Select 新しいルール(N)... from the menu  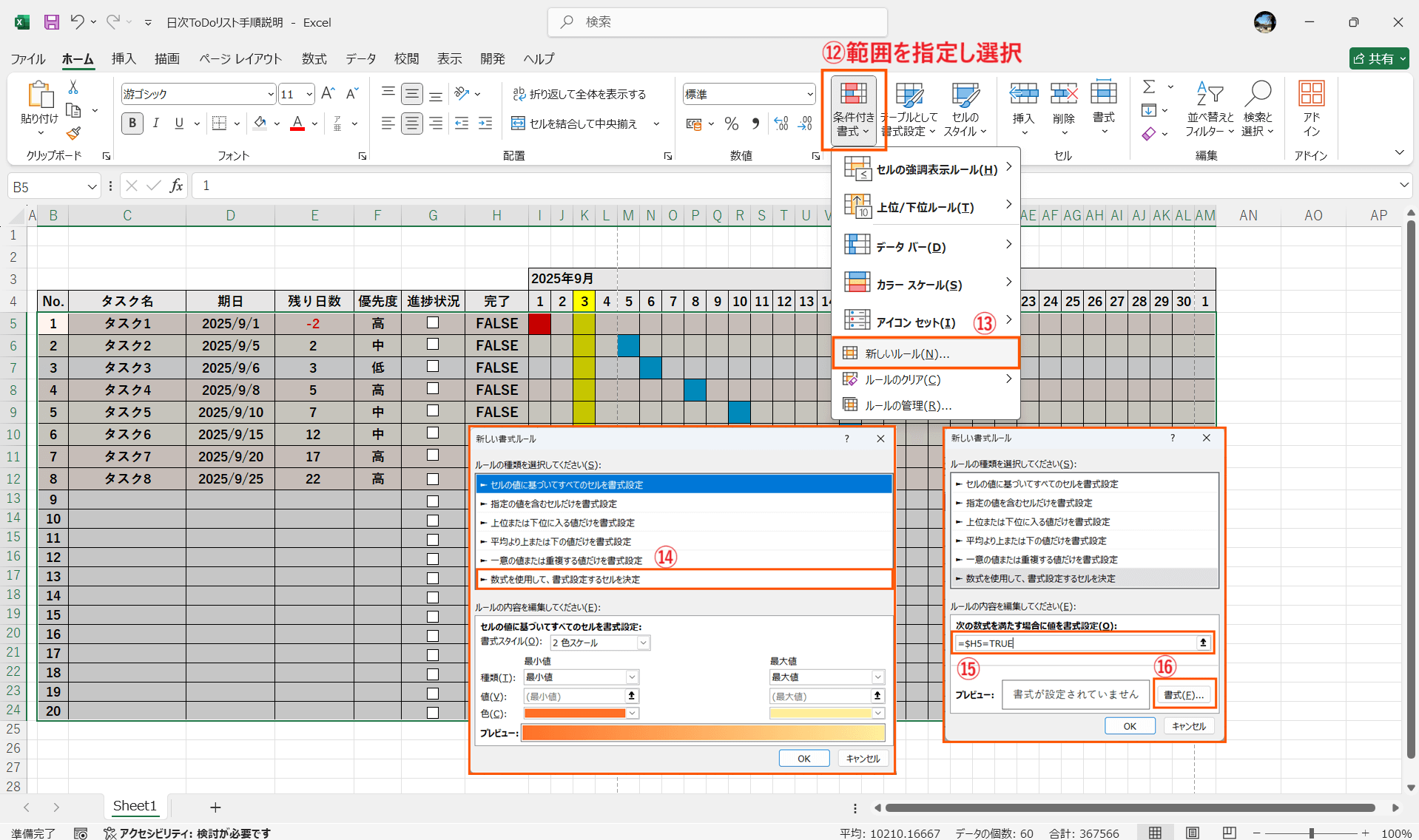click(x=907, y=353)
